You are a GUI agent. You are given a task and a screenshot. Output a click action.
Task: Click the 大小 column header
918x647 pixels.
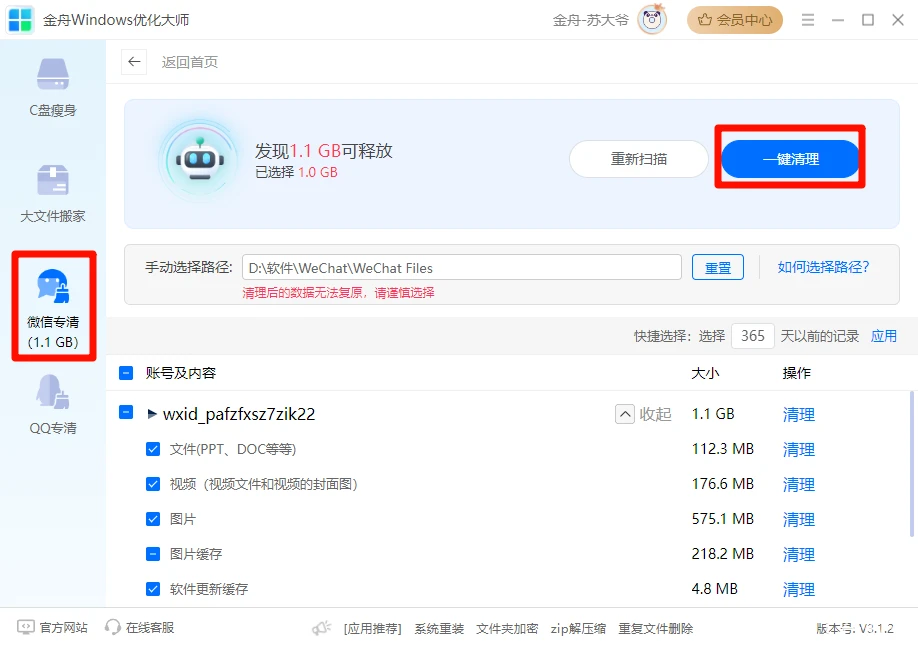[x=705, y=373]
